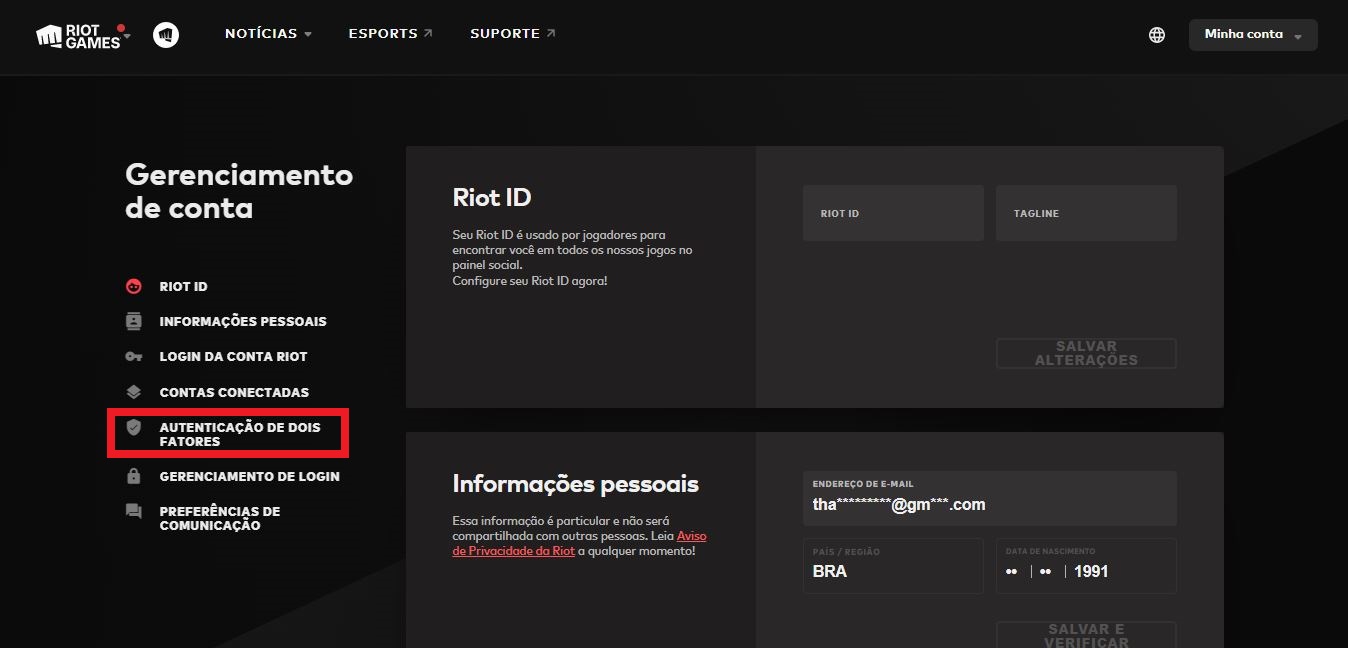Click the Salvar Alterações button

point(1086,353)
